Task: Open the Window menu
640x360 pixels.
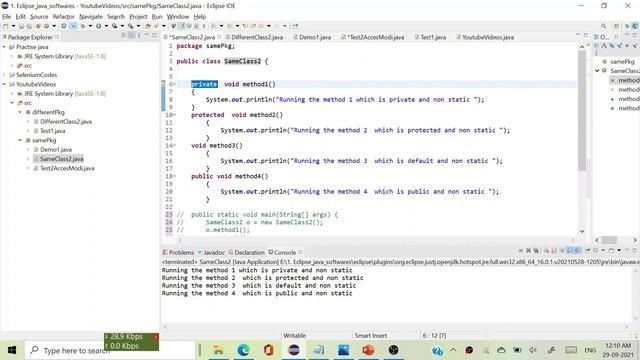Action: [x=178, y=17]
